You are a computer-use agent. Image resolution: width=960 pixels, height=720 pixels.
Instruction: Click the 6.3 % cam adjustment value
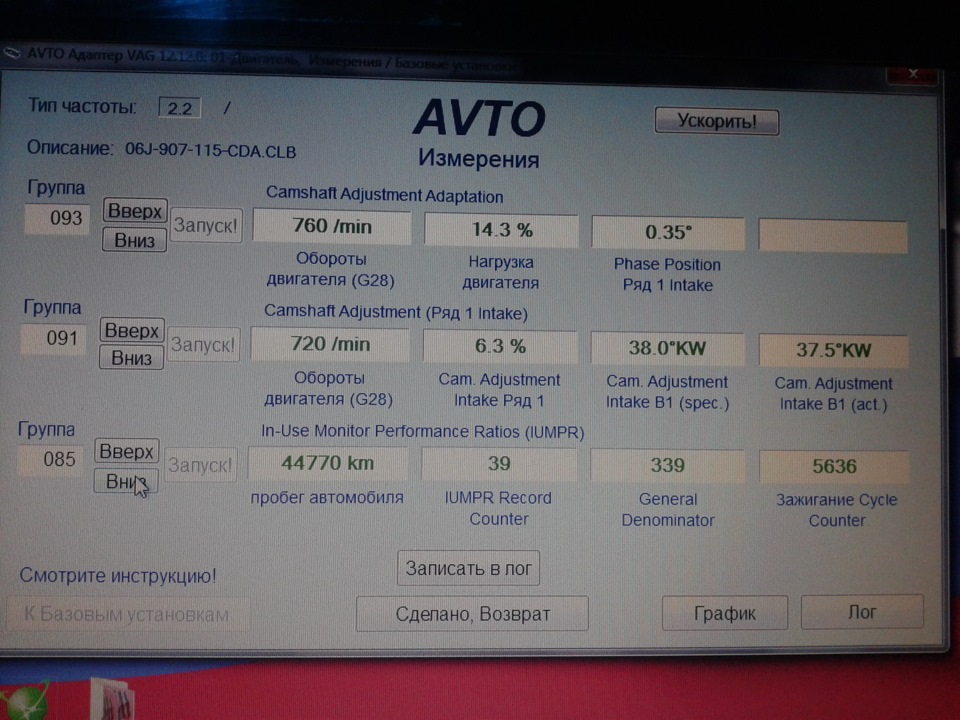point(500,347)
